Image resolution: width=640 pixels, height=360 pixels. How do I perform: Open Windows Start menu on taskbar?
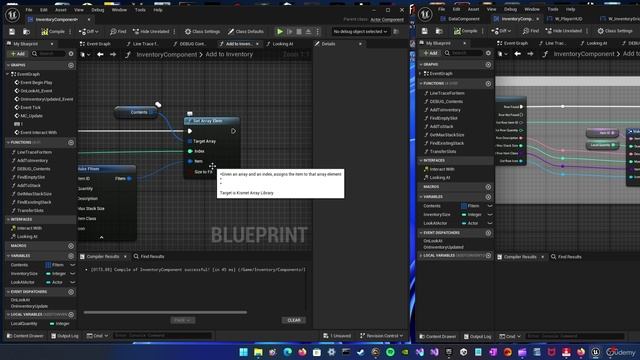coord(244,352)
